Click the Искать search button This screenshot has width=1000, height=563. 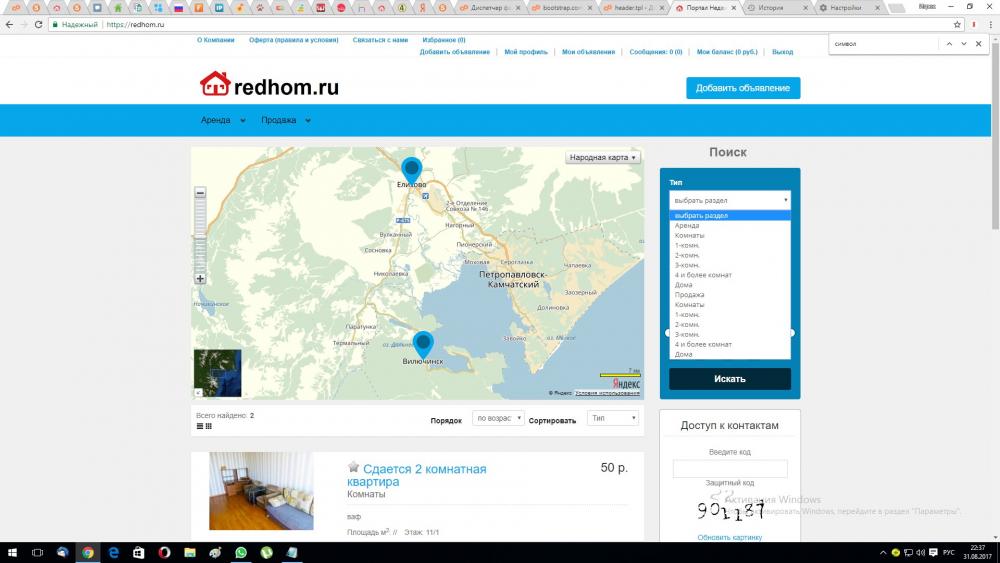click(730, 379)
